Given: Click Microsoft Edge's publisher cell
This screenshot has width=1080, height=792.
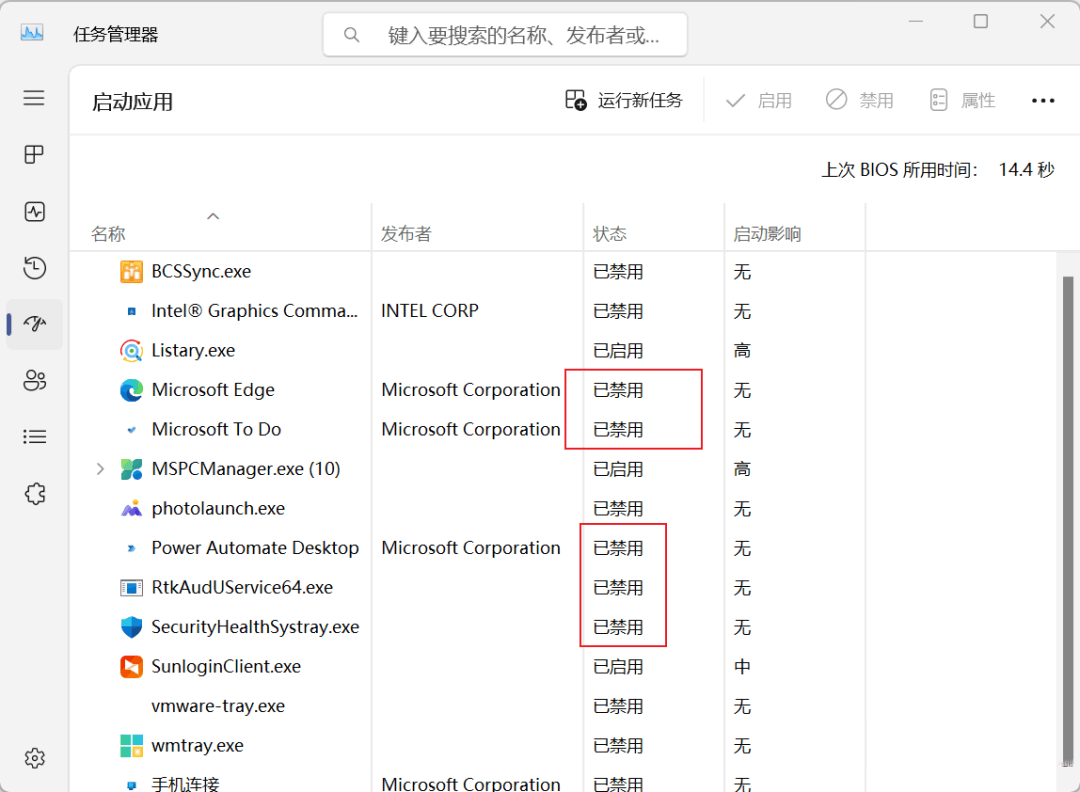Looking at the screenshot, I should pos(471,390).
